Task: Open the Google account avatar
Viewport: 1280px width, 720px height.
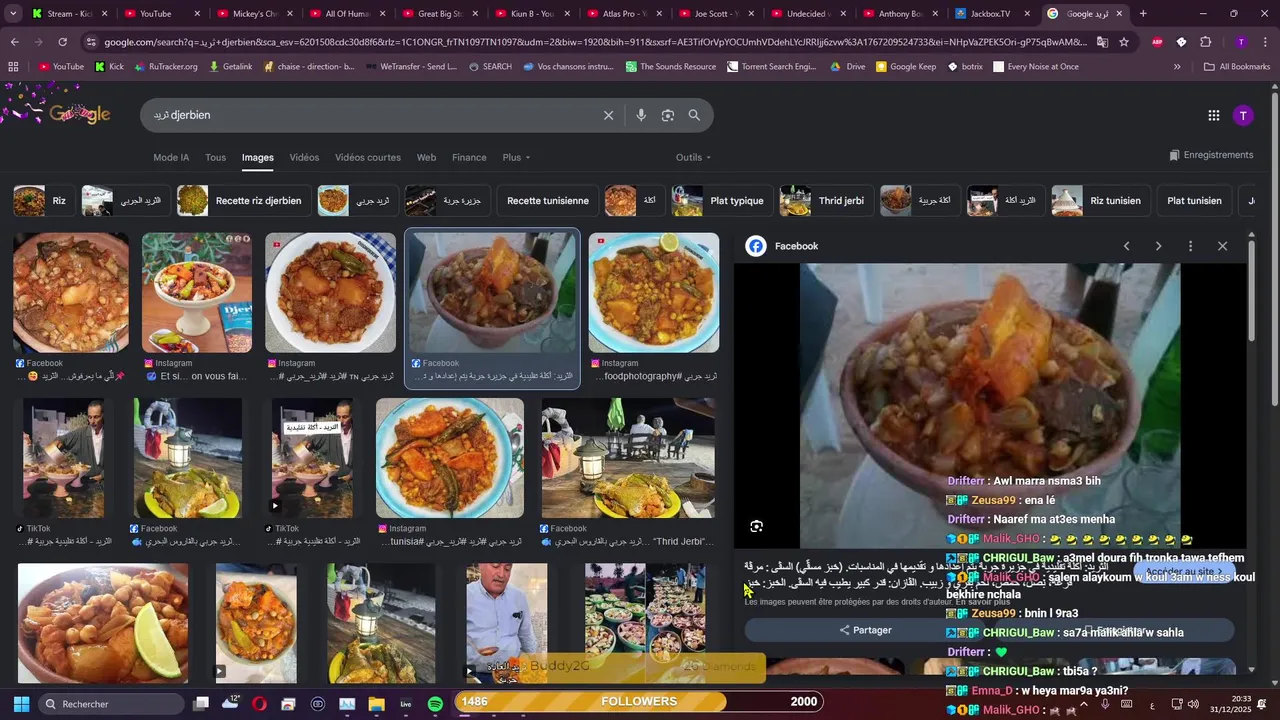Action: tap(1243, 115)
